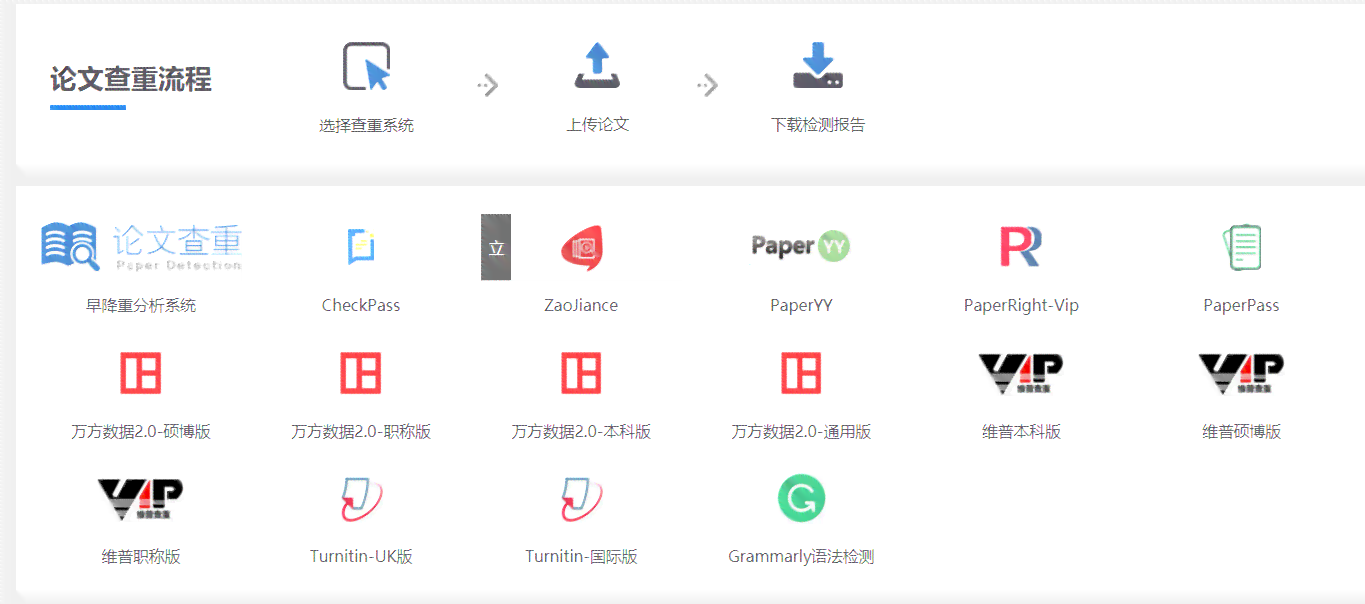
Task: Choose the 万方数据2.0-硕博版 icon
Action: [x=141, y=373]
